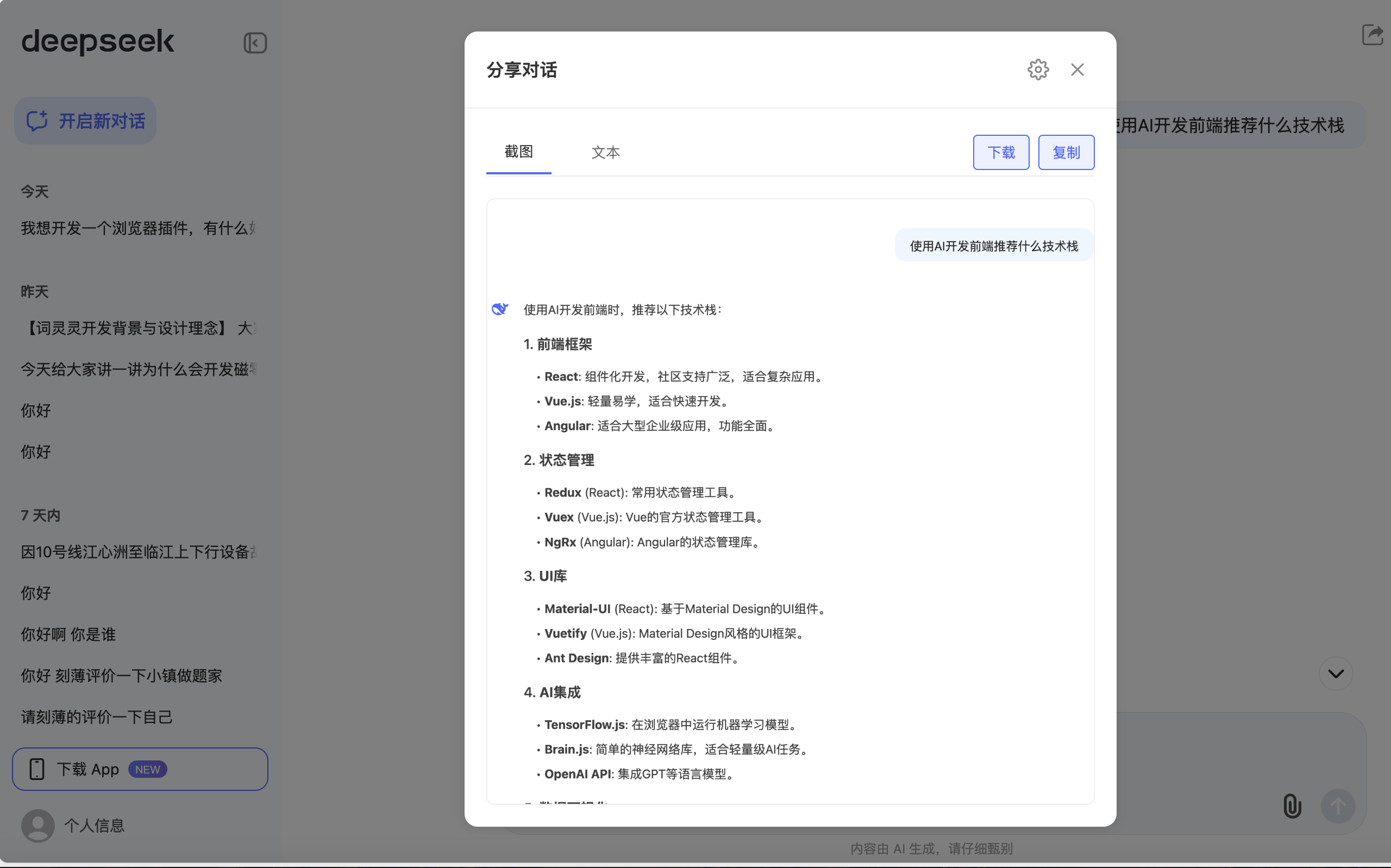Click the Brain.js bullet line
The image size is (1391, 868).
675,750
